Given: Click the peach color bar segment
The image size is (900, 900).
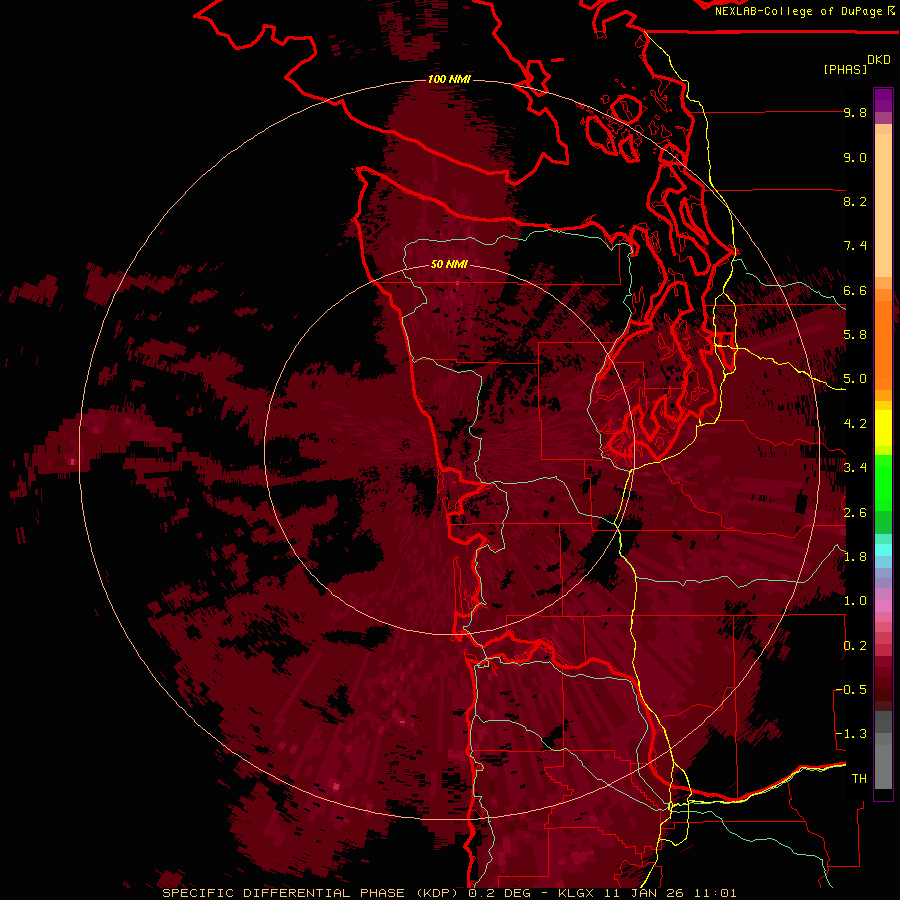Looking at the screenshot, I should point(883,204).
